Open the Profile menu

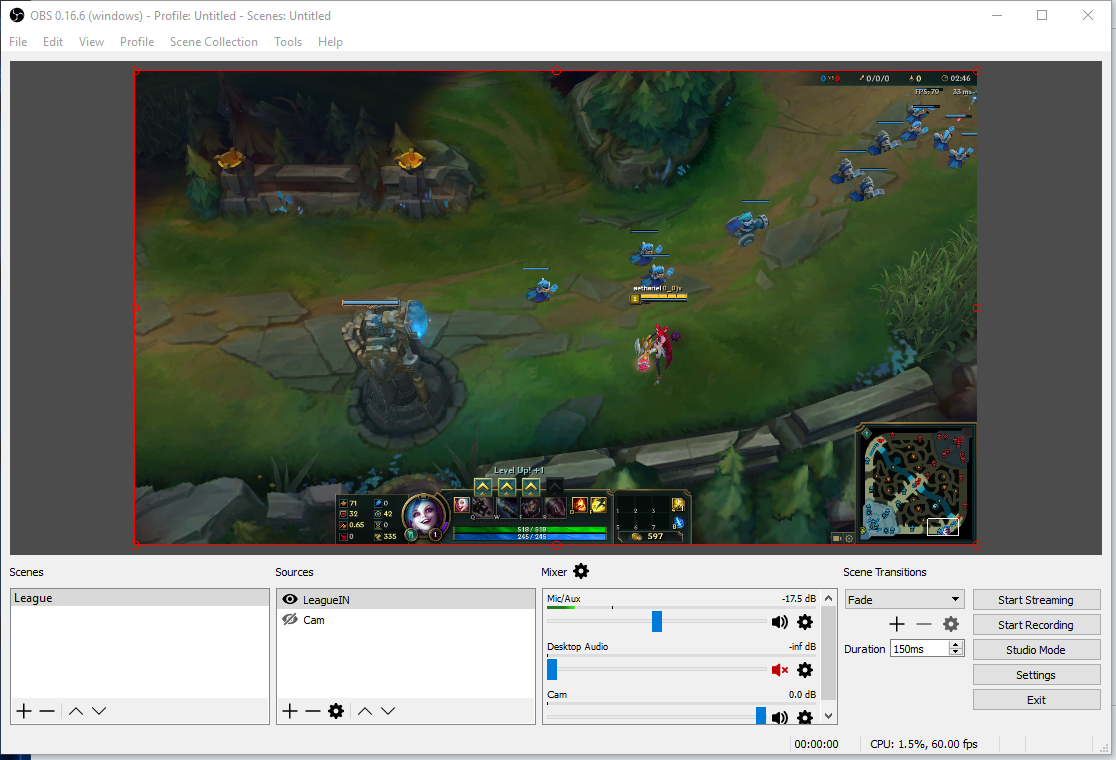(137, 42)
